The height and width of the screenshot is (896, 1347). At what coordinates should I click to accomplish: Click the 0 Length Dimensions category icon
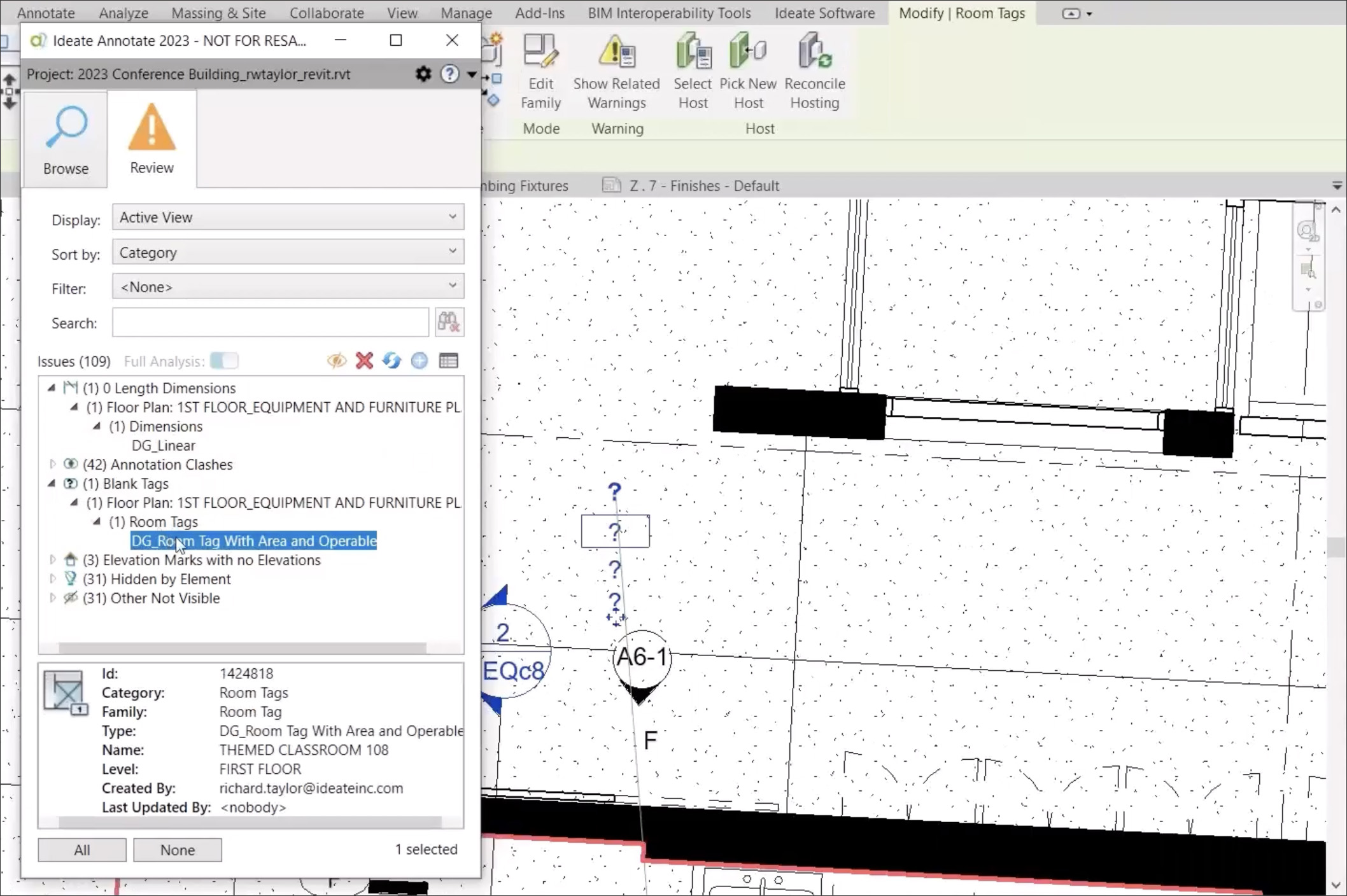pos(71,388)
